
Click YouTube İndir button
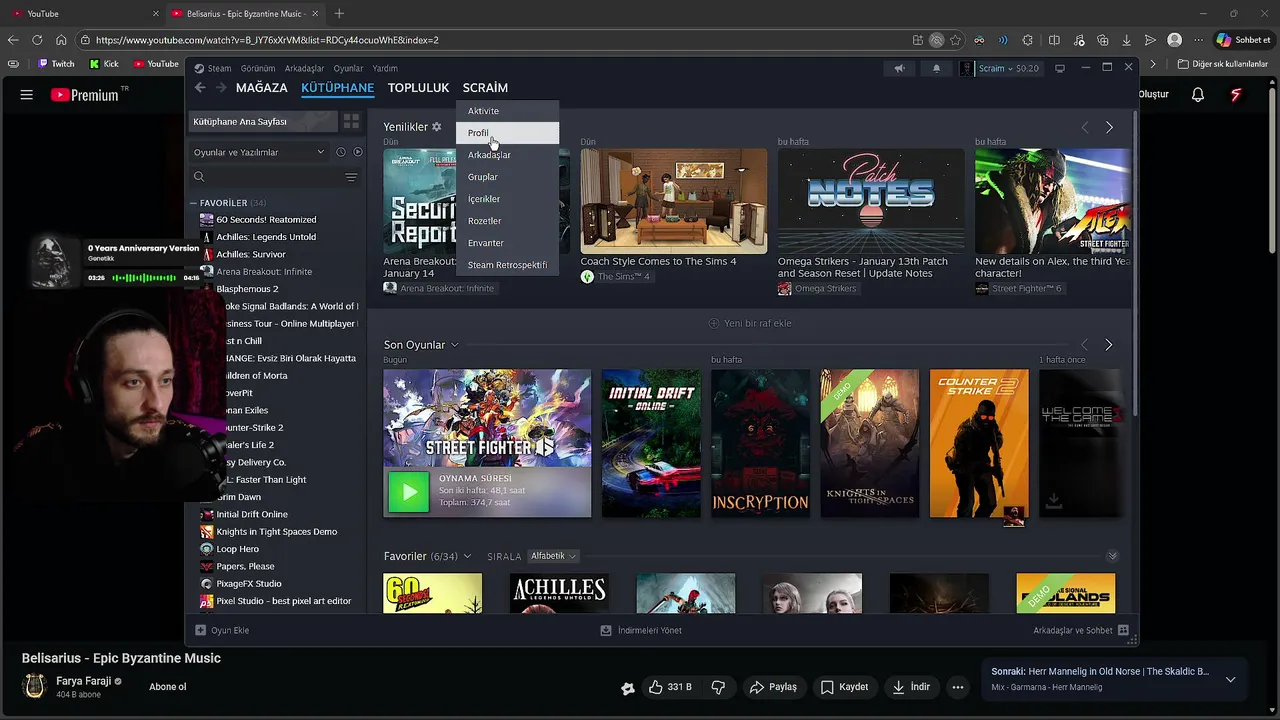pos(911,687)
